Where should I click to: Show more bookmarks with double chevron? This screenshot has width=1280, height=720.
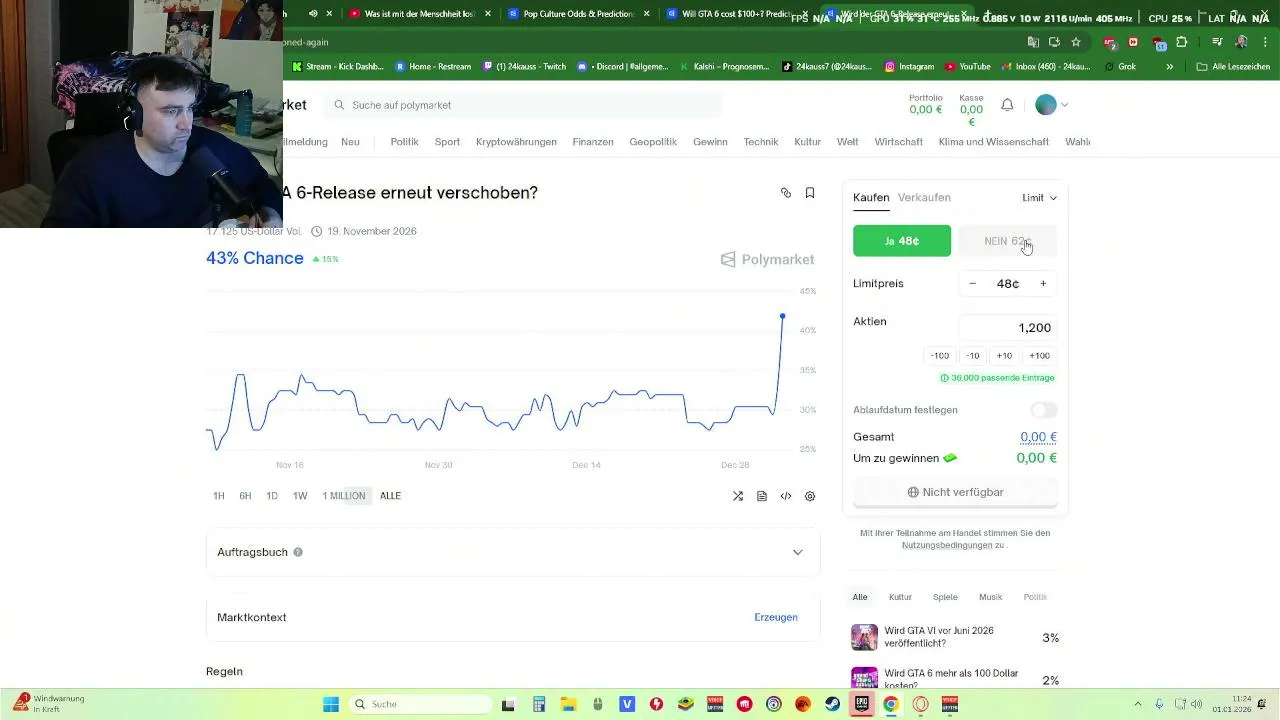pyautogui.click(x=1169, y=67)
